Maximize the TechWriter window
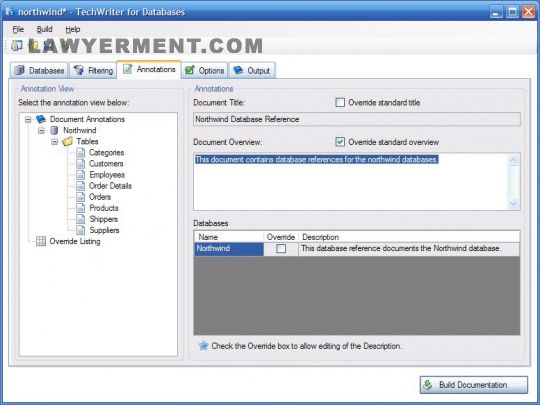Viewport: 540px width, 405px height. coord(512,12)
